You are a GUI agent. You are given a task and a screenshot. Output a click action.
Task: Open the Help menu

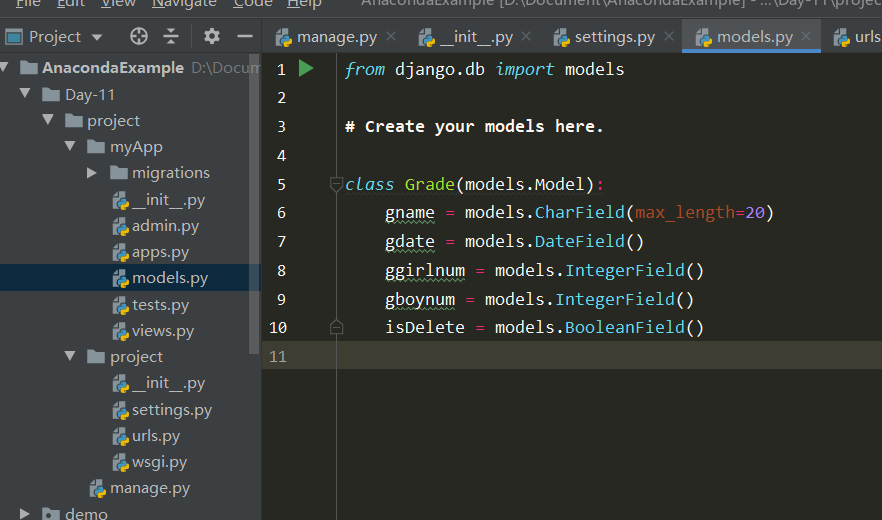coord(304,3)
